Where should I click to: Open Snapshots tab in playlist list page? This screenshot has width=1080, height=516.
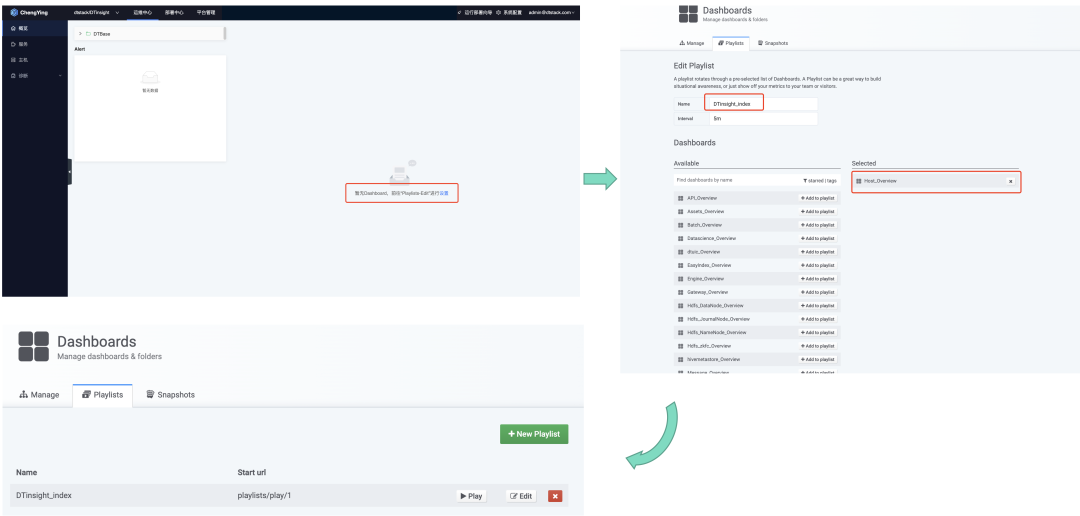coord(170,395)
